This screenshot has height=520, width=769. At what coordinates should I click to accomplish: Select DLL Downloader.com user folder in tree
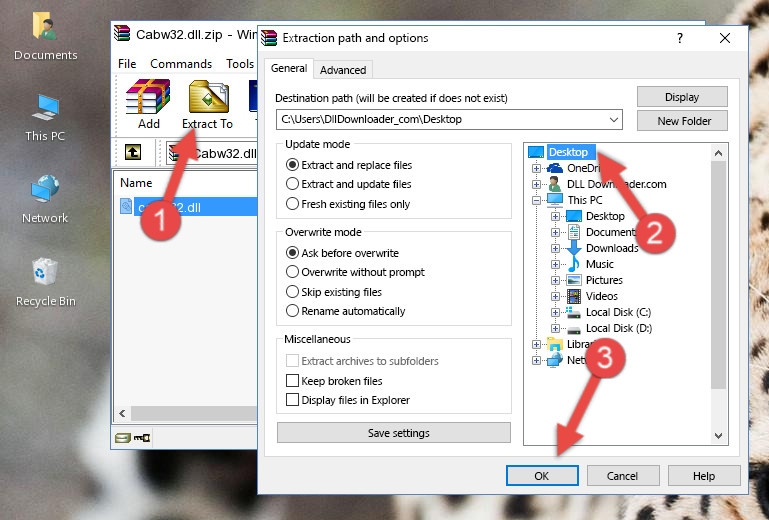616,184
